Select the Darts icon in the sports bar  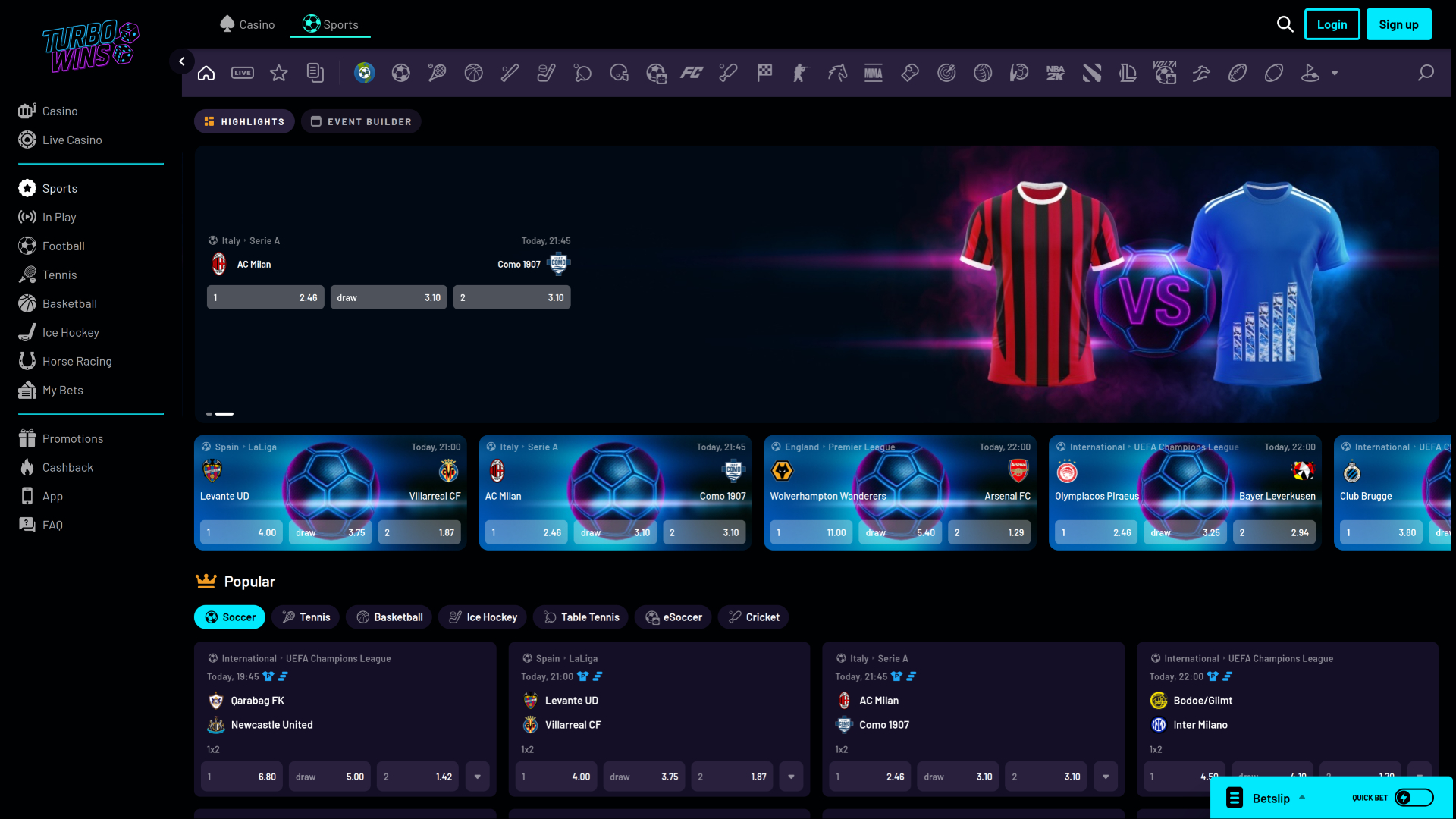click(946, 72)
